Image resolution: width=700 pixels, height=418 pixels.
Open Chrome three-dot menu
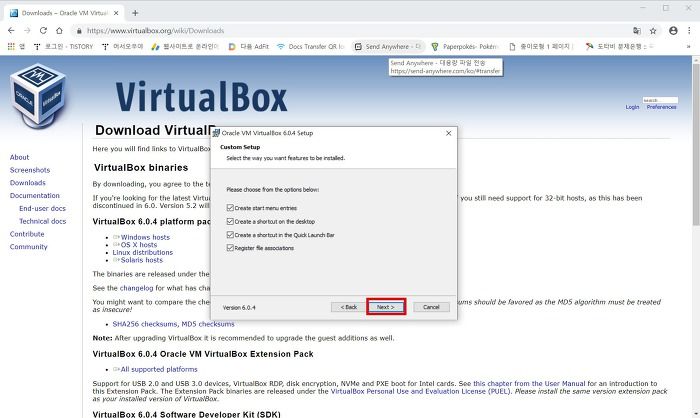pyautogui.click(x=689, y=30)
